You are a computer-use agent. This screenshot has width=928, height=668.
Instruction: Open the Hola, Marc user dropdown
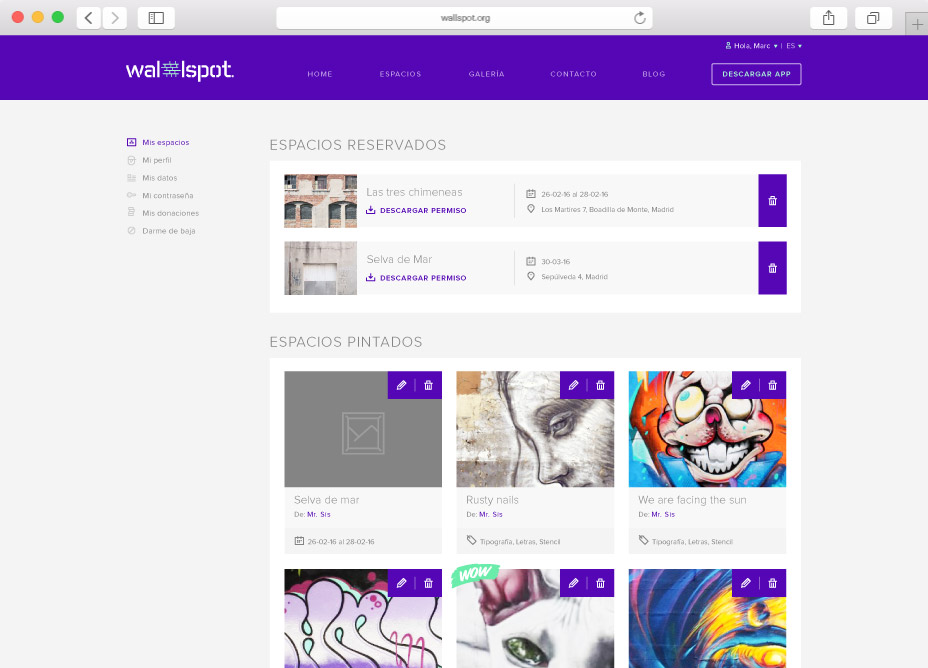(751, 46)
